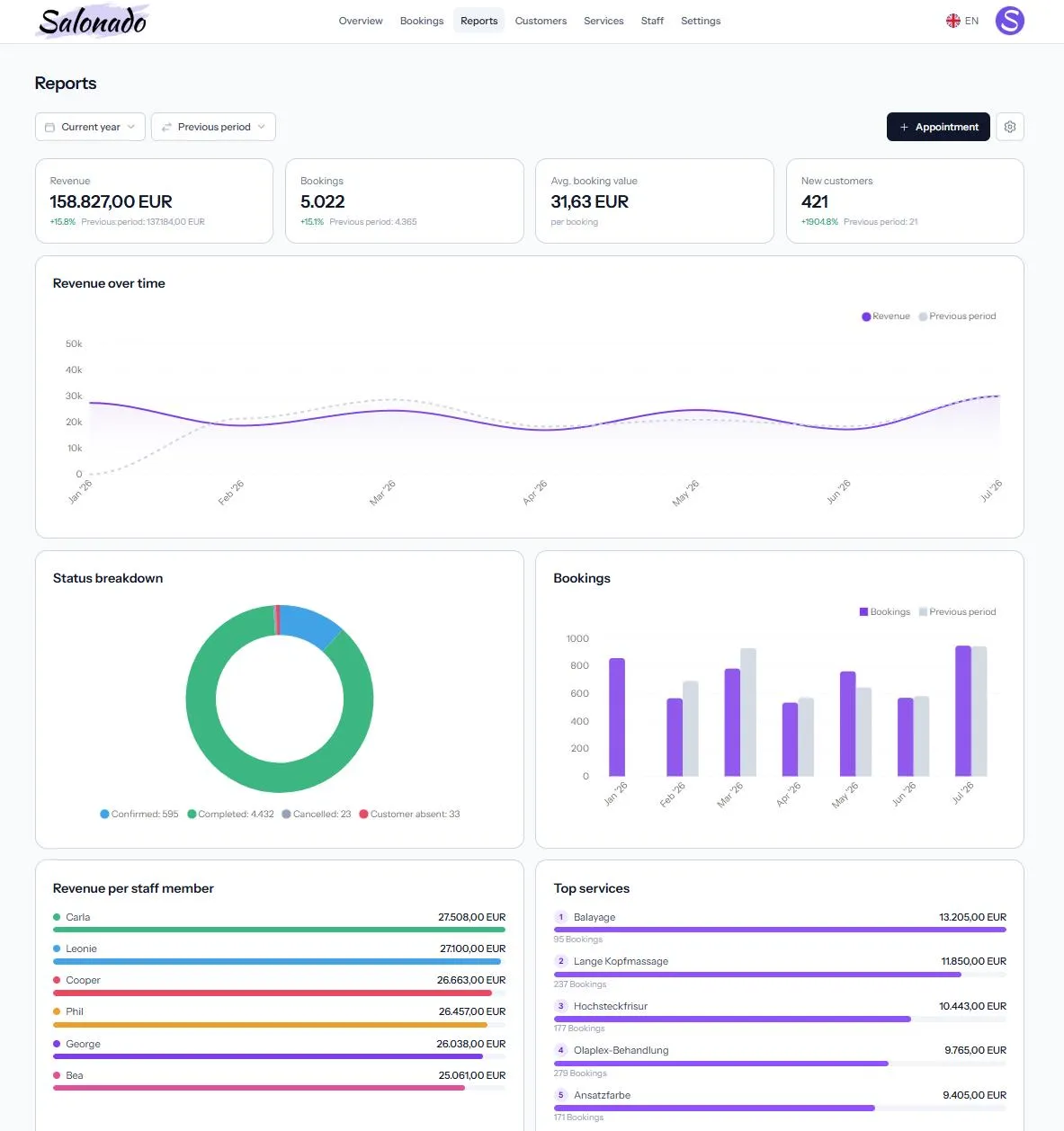Open the Settings navigation link
Screen dimensions: 1064x1131
(701, 21)
